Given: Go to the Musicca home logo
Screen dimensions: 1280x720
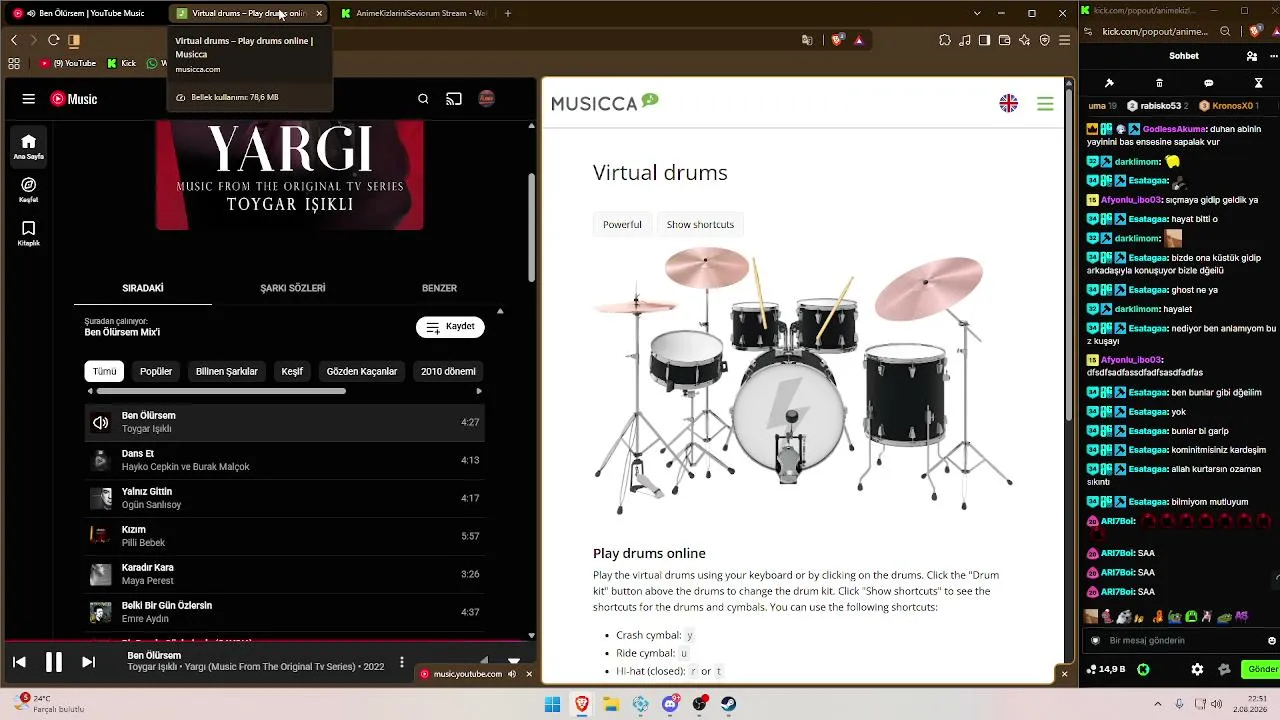Looking at the screenshot, I should (605, 102).
